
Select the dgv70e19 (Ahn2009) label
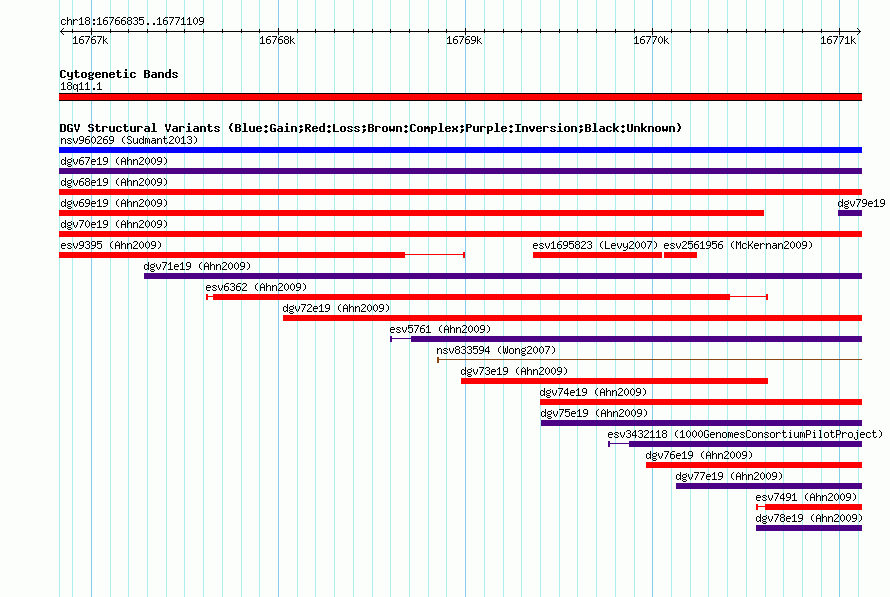pyautogui.click(x=114, y=224)
